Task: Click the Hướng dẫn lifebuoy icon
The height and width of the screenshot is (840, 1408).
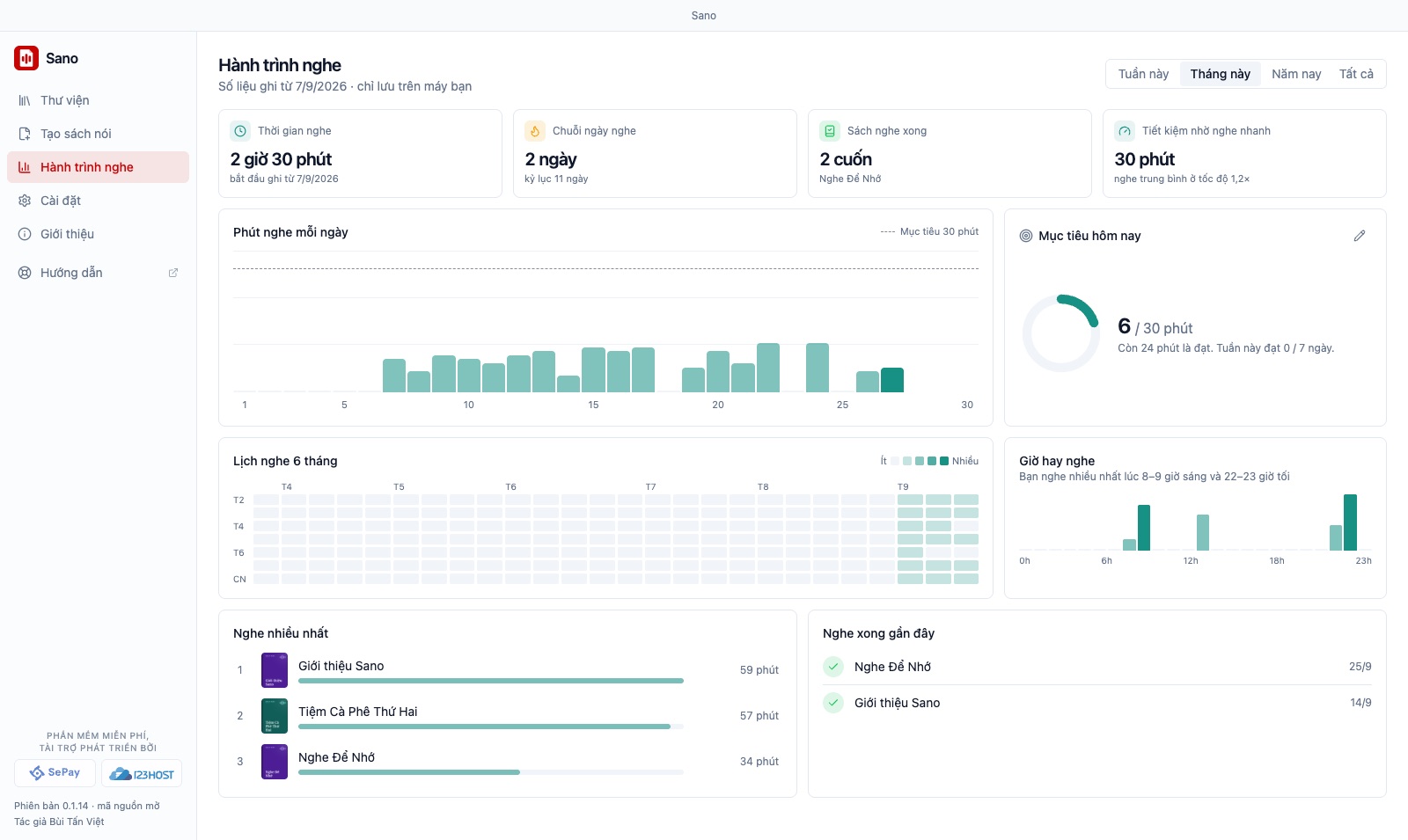Action: [25, 273]
